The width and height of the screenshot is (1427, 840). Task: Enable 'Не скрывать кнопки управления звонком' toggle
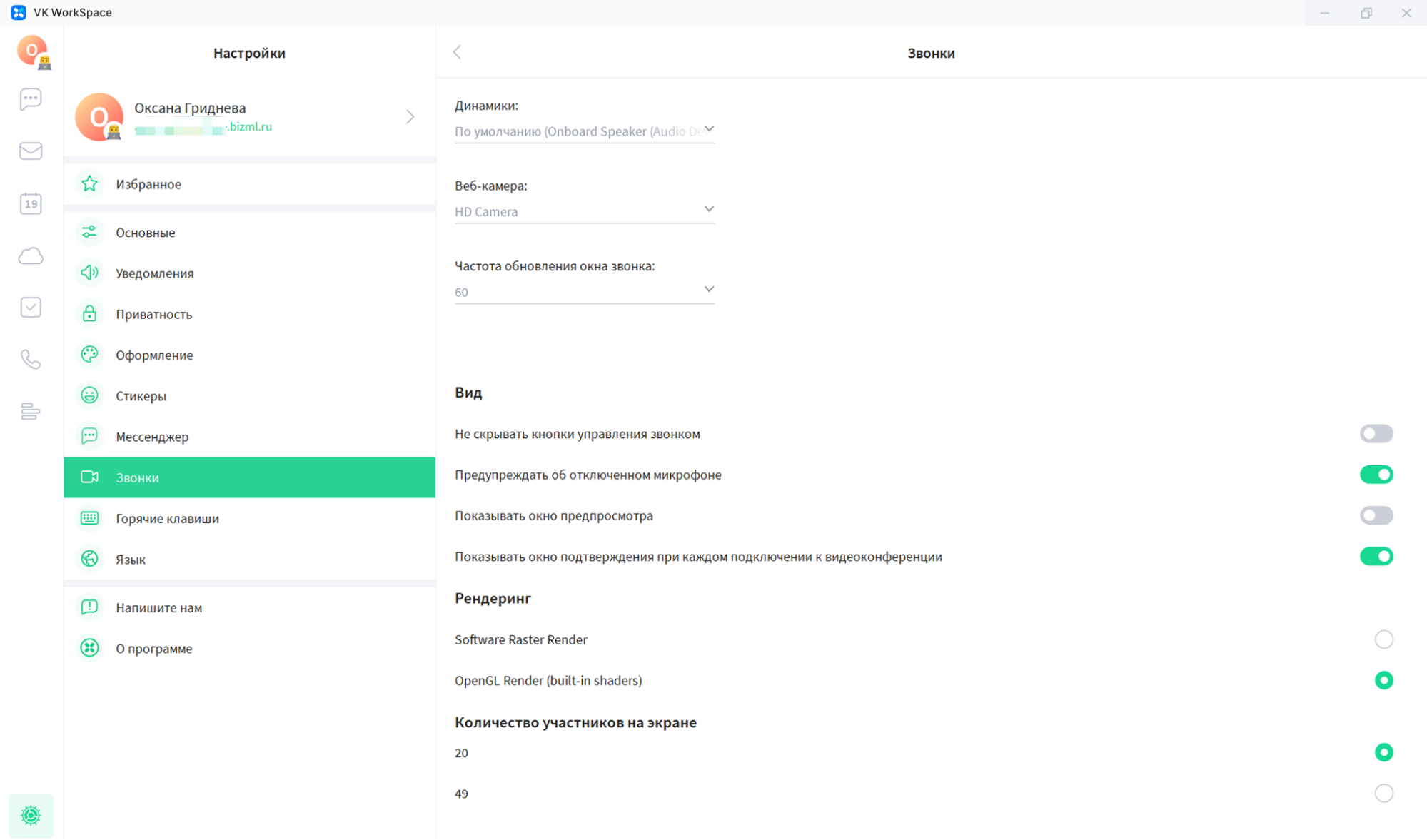(1376, 434)
